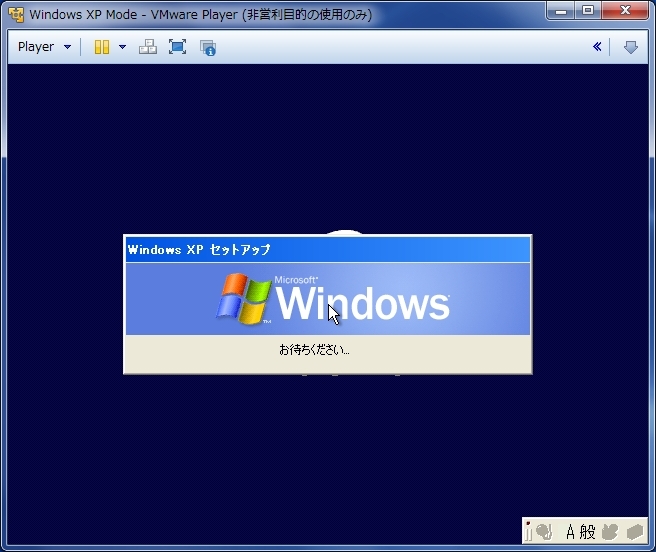Open the Player menu
This screenshot has height=552, width=656.
[44, 46]
